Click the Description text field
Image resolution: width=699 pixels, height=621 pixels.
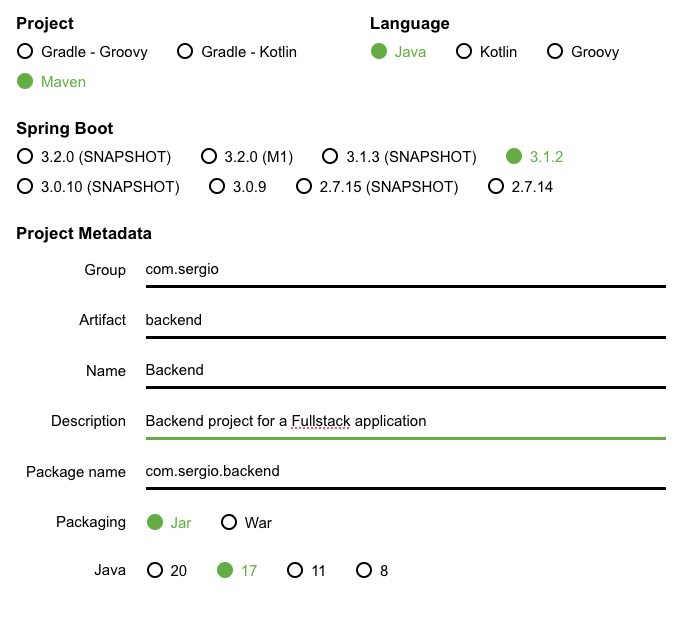pyautogui.click(x=406, y=423)
